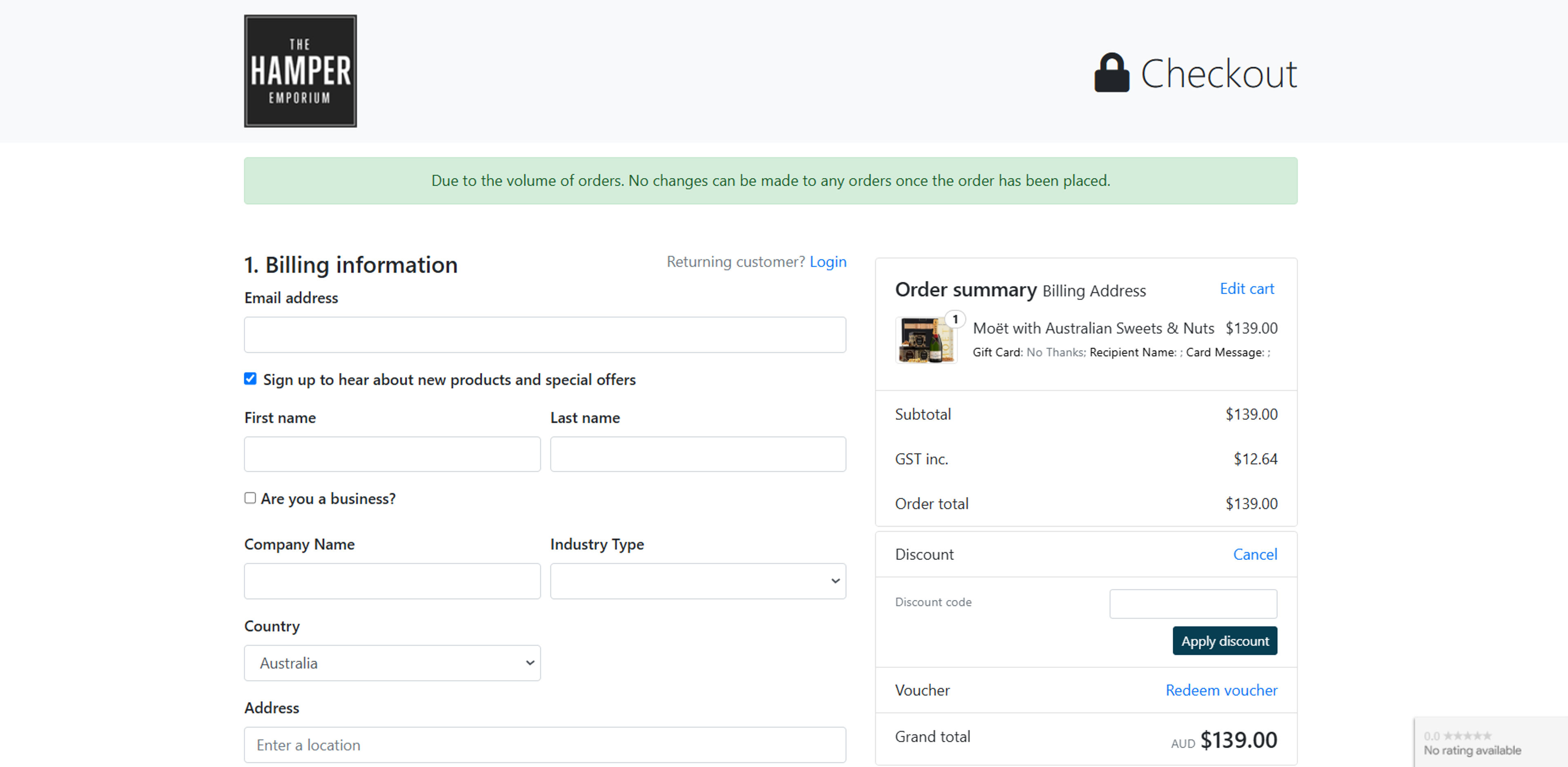Click the 'Are you a business?' label
This screenshot has width=1568, height=767.
[x=328, y=499]
